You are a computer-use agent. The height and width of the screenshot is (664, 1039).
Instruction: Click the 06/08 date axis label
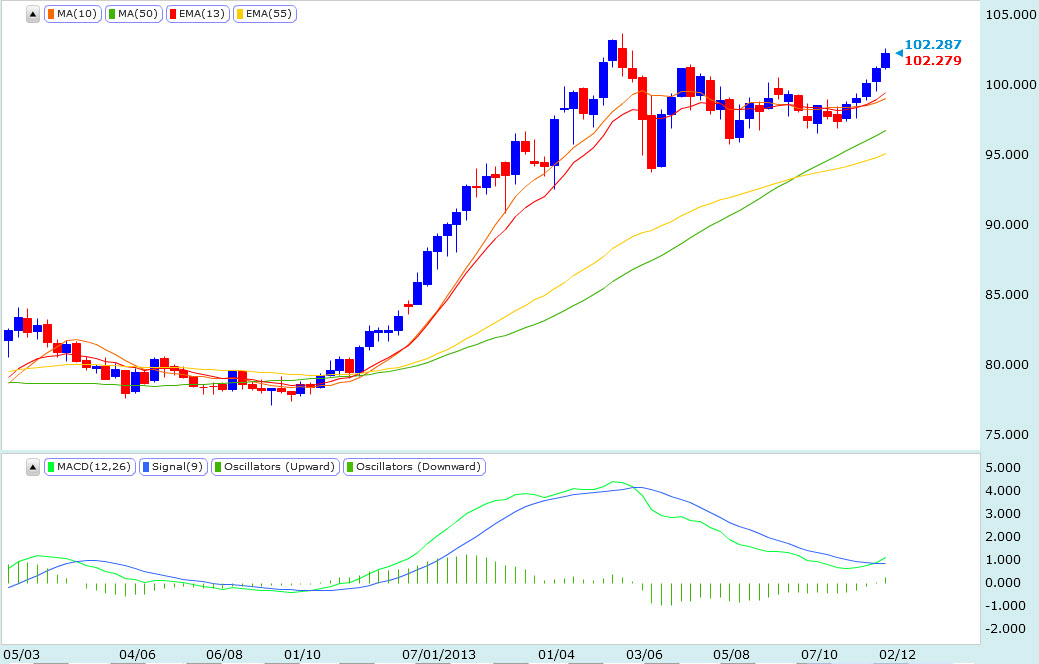tap(224, 655)
